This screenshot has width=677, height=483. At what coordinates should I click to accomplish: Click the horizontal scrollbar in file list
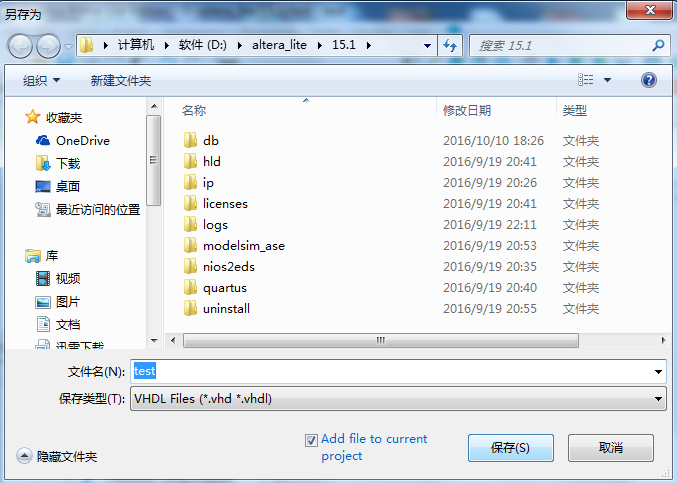click(380, 340)
